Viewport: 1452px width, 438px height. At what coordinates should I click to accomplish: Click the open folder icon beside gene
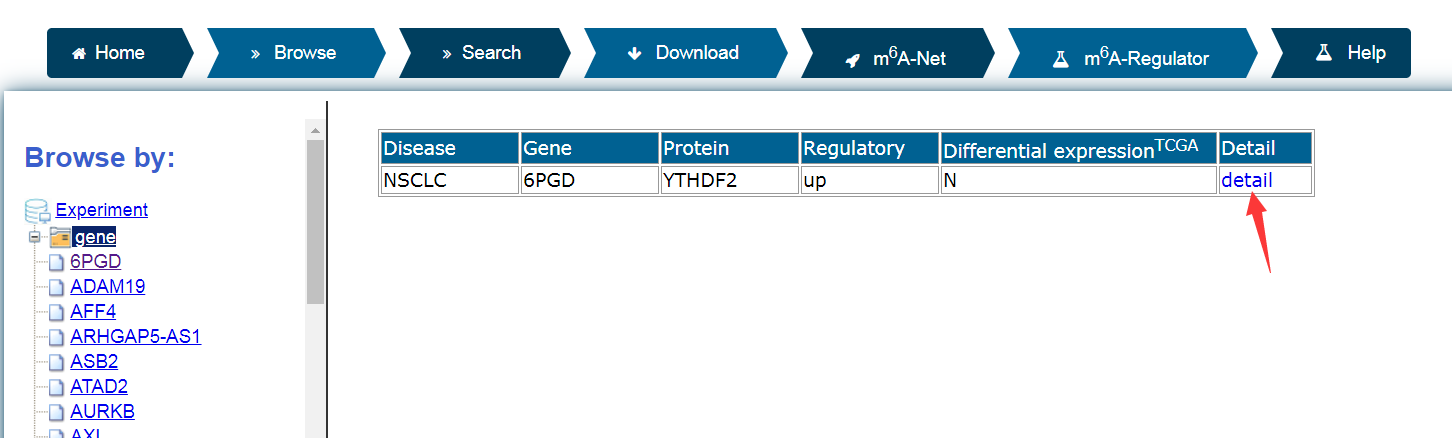59,237
